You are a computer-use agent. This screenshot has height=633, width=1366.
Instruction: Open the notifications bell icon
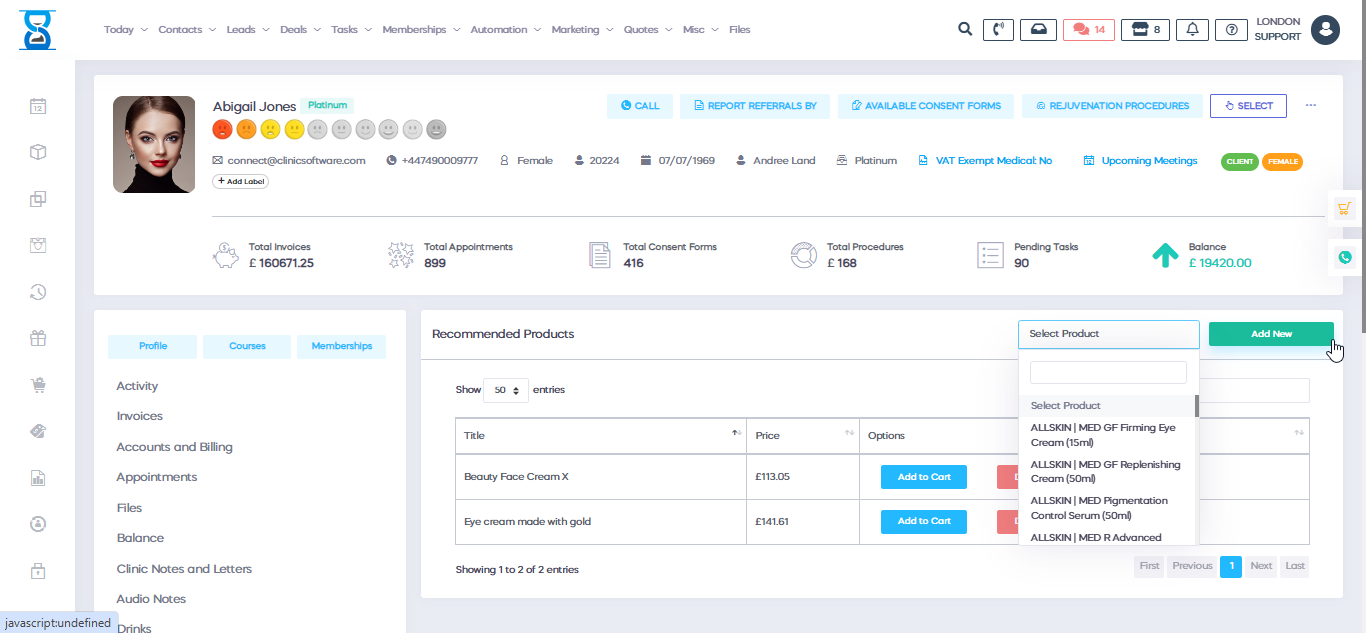coord(1191,29)
